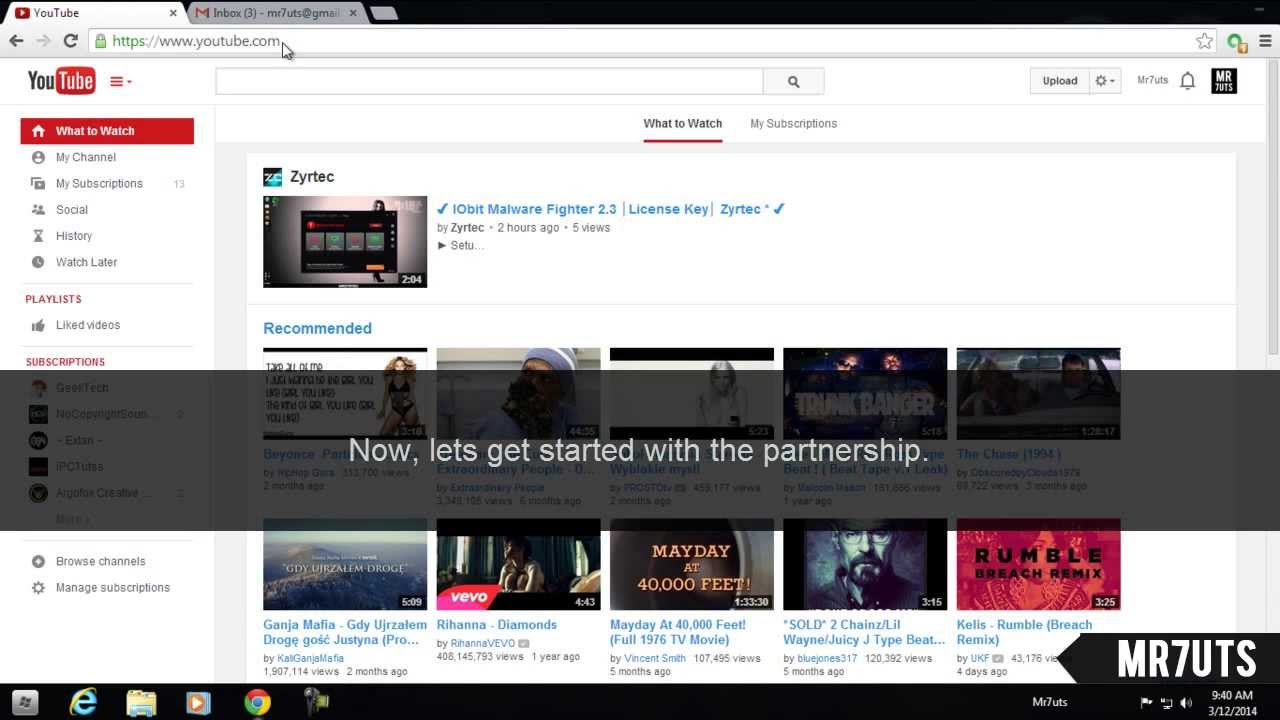
Task: Switch to the What to Watch tab
Action: [x=683, y=124]
